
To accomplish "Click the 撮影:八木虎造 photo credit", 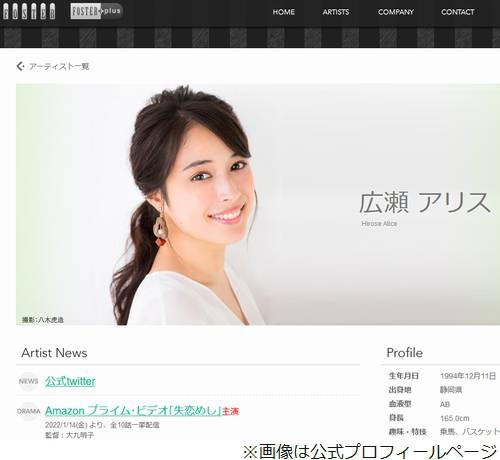I will tap(43, 320).
